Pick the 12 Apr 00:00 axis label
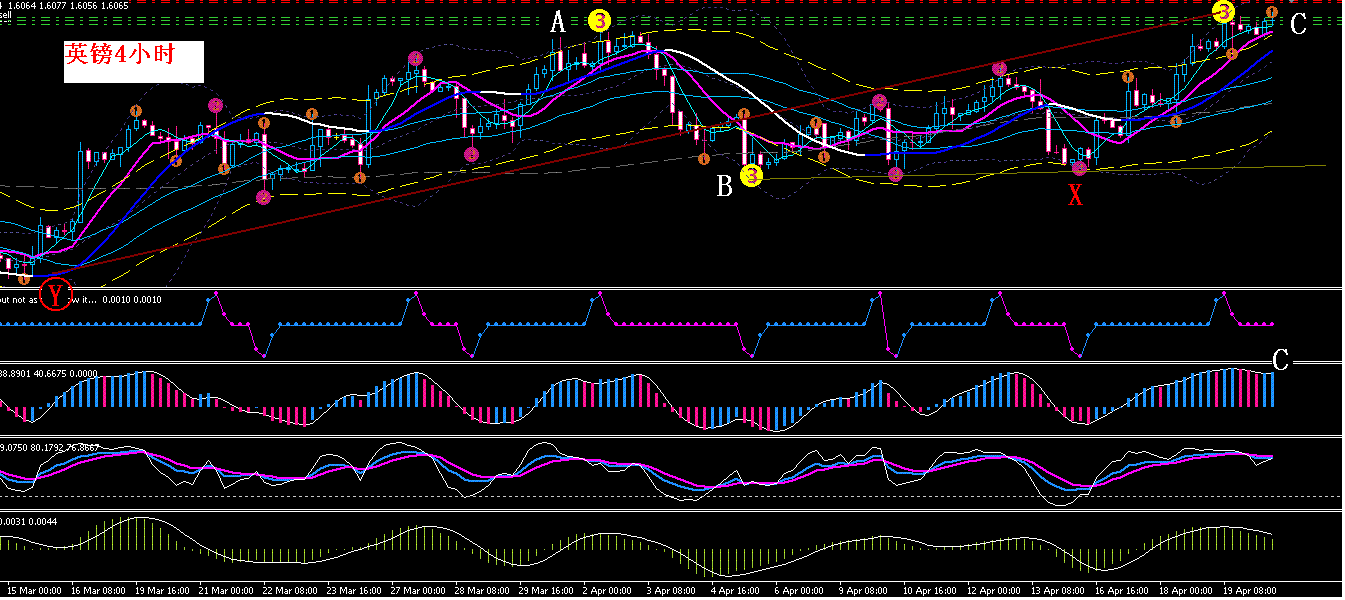The height and width of the screenshot is (600, 1345). tap(994, 590)
